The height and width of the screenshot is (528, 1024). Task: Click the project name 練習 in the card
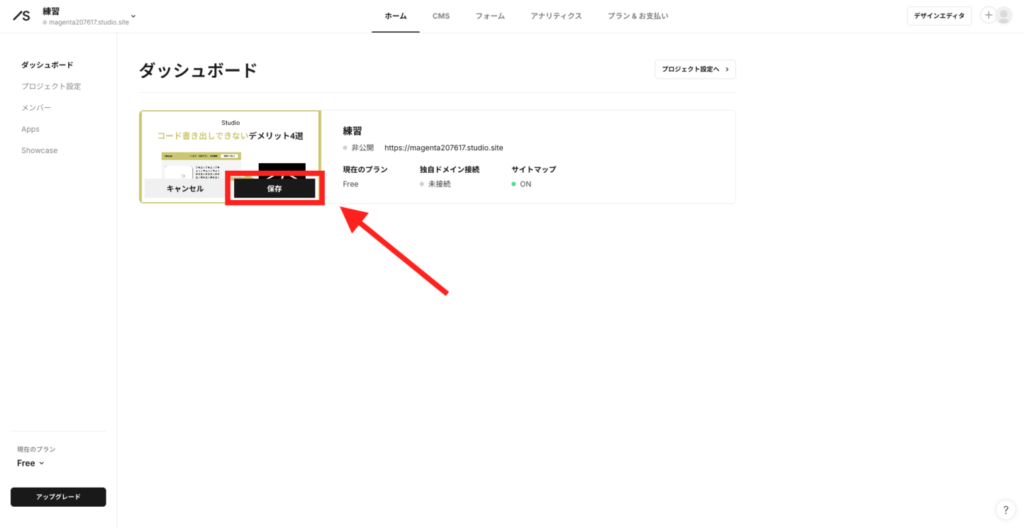click(x=352, y=131)
